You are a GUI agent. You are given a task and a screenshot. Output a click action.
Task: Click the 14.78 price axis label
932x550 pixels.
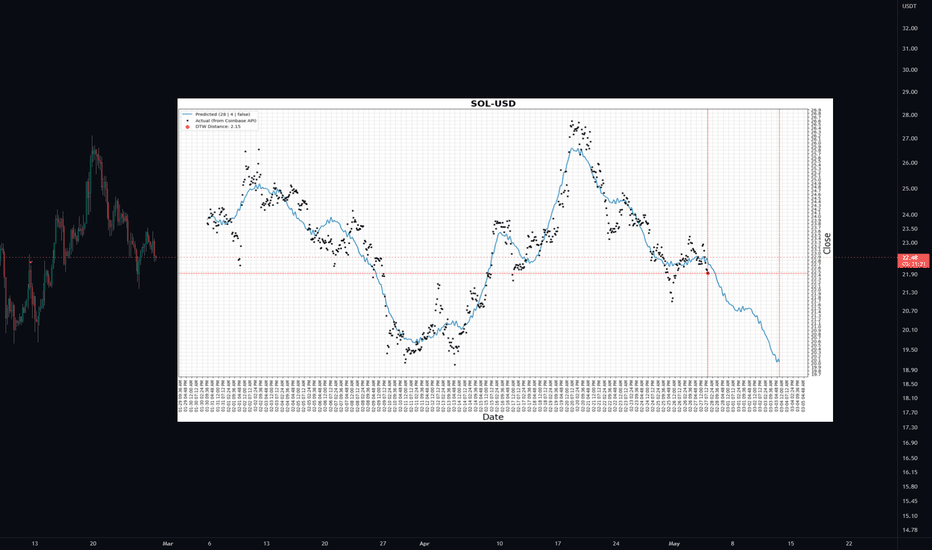click(909, 530)
